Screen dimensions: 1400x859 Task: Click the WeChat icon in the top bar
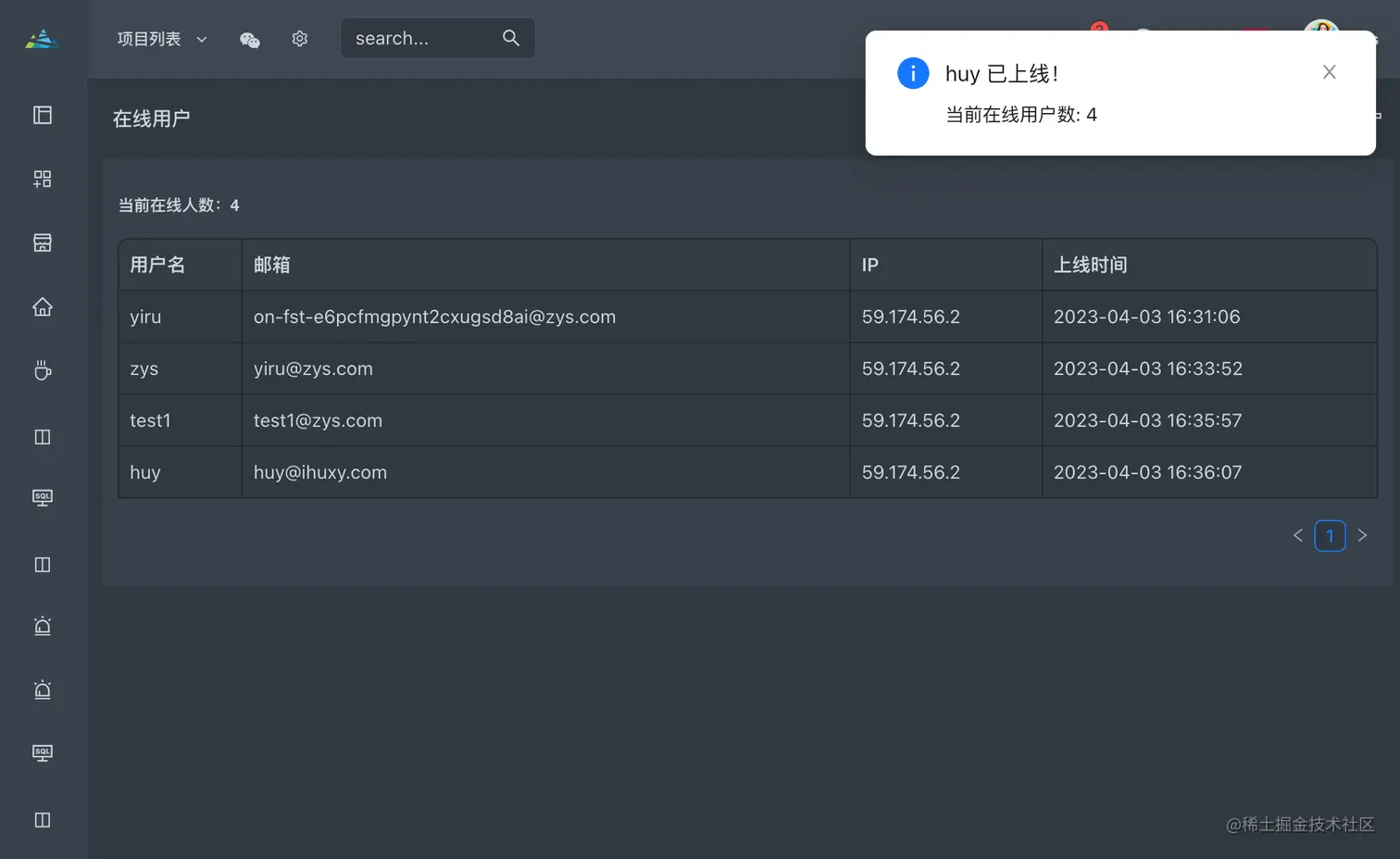(x=250, y=39)
